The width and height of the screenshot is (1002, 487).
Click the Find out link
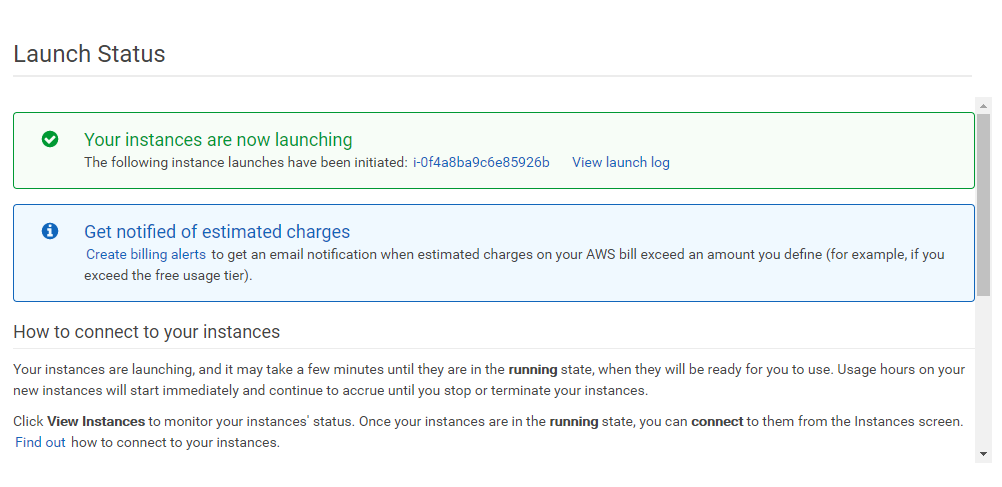(x=40, y=442)
